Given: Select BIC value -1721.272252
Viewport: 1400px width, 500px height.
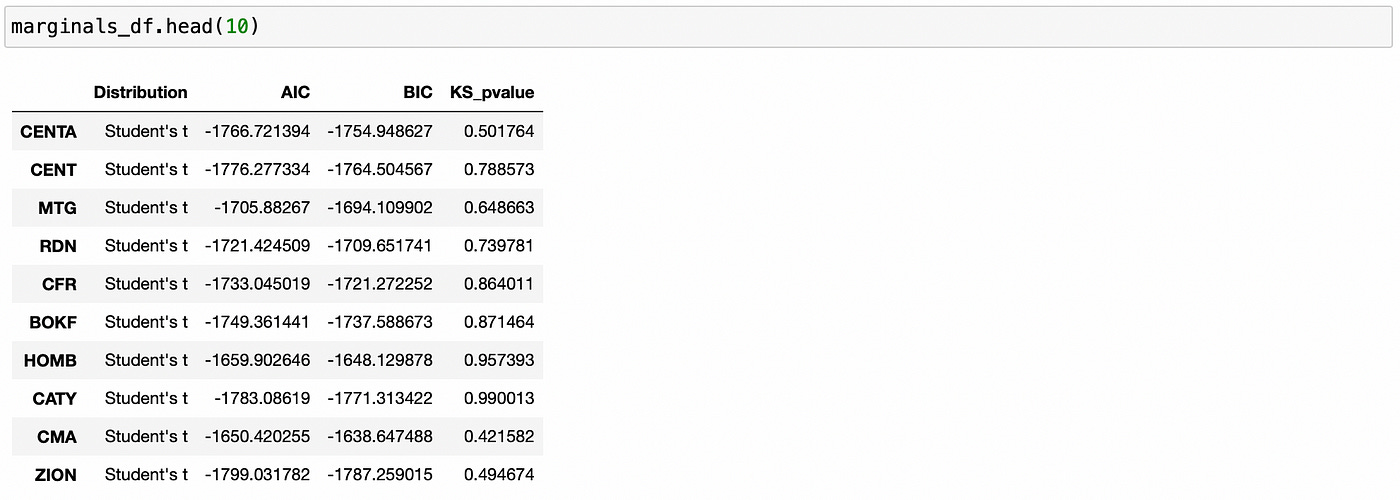Looking at the screenshot, I should tap(380, 284).
